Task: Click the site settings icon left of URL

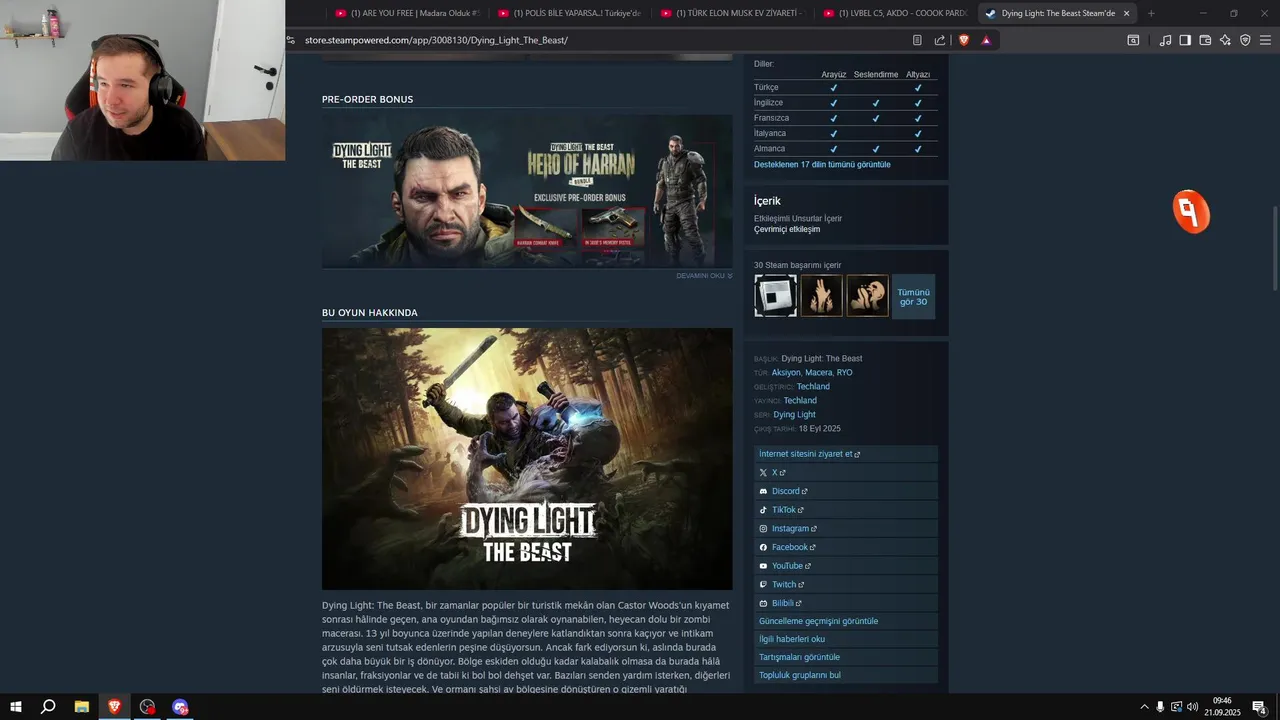Action: [291, 40]
